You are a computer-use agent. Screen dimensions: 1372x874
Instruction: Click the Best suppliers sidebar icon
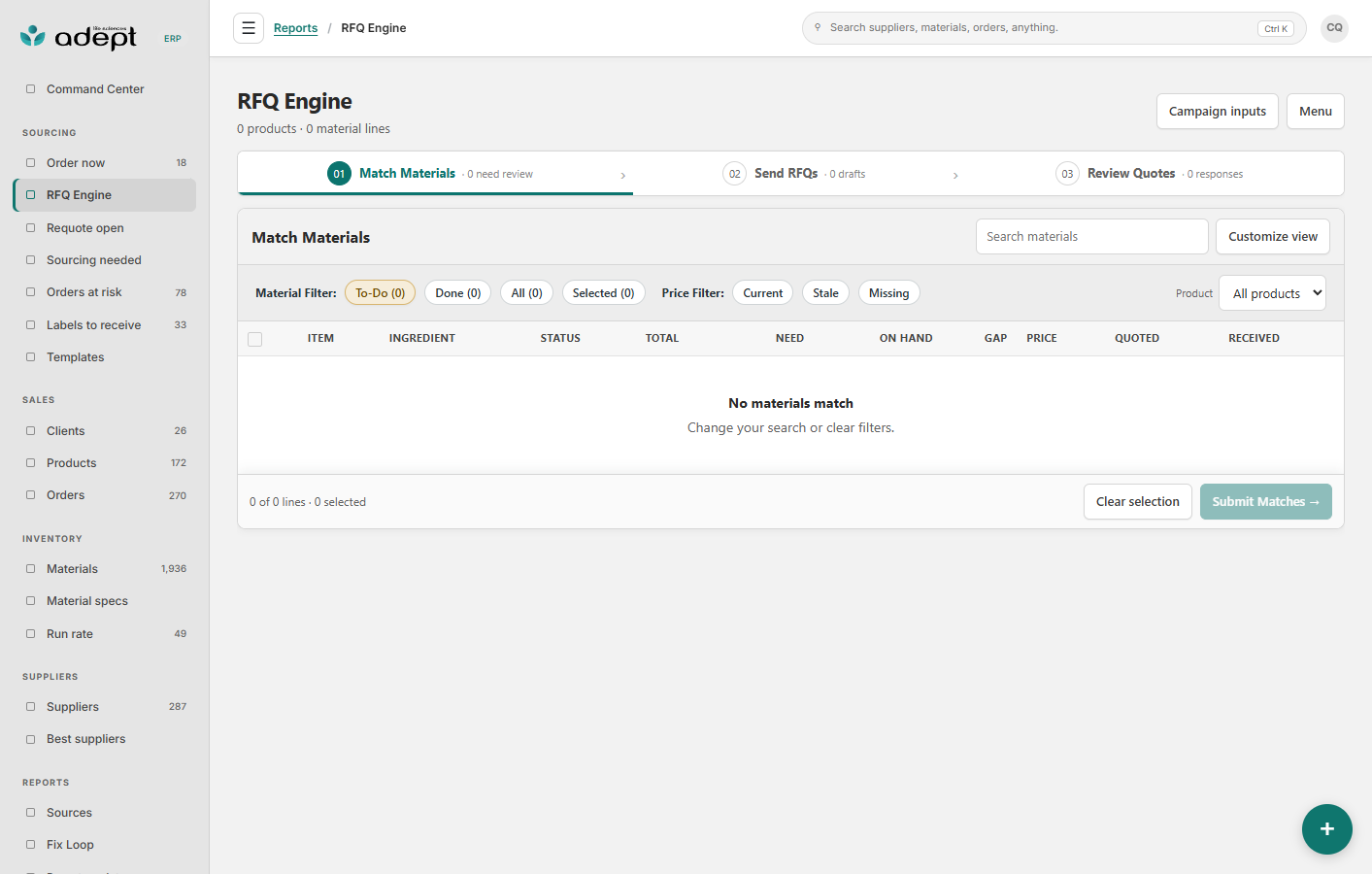click(x=30, y=739)
